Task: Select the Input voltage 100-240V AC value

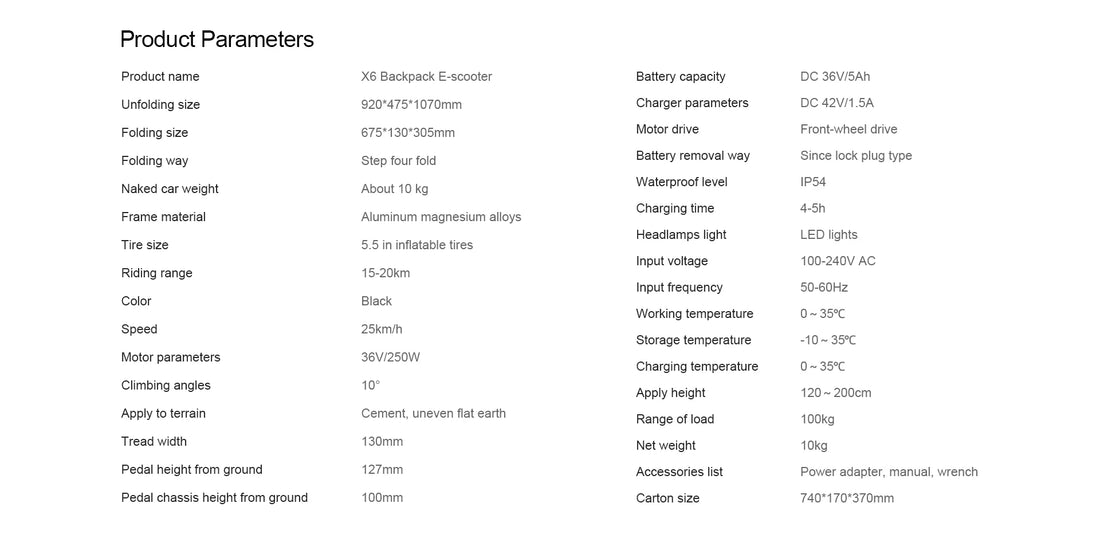Action: click(838, 261)
